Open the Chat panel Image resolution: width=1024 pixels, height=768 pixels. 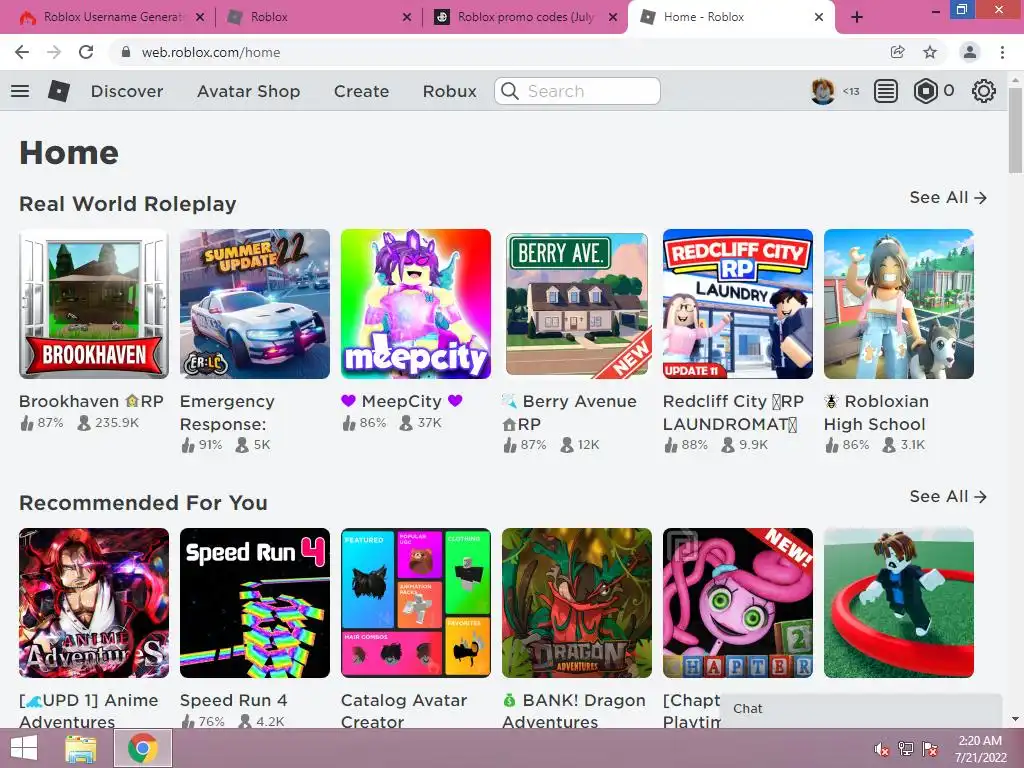(x=861, y=709)
